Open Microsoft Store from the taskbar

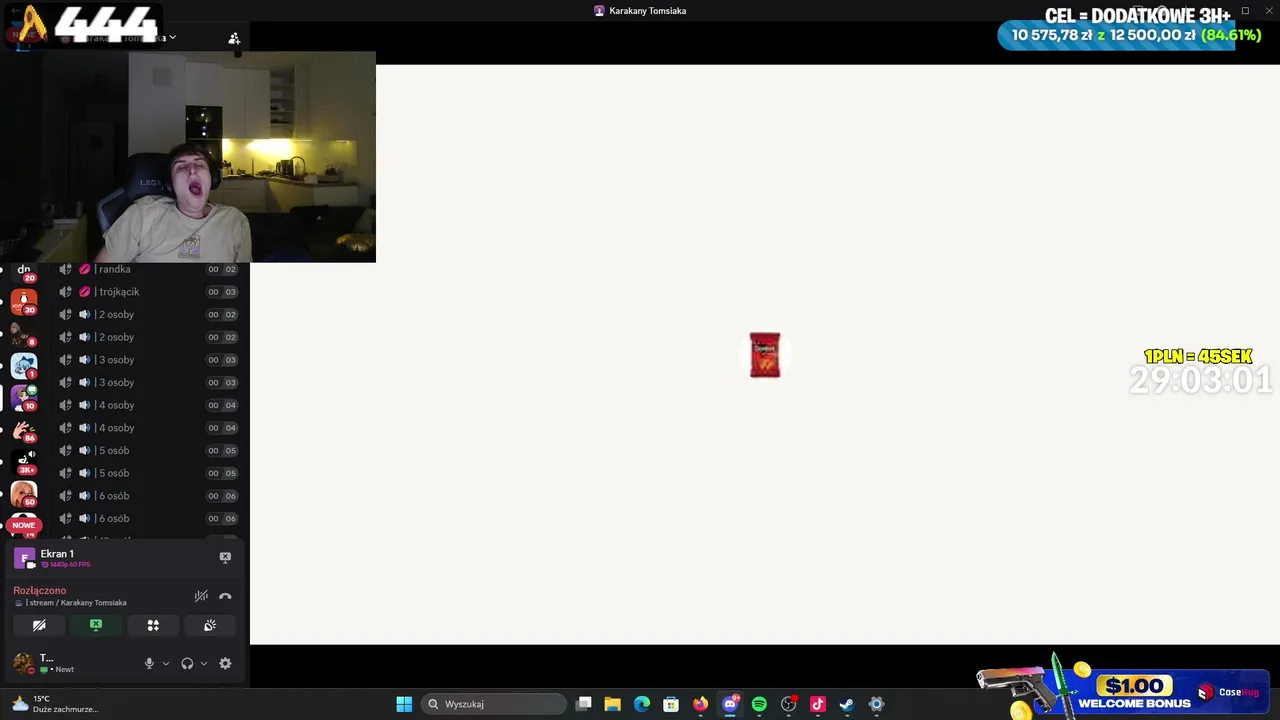point(671,704)
